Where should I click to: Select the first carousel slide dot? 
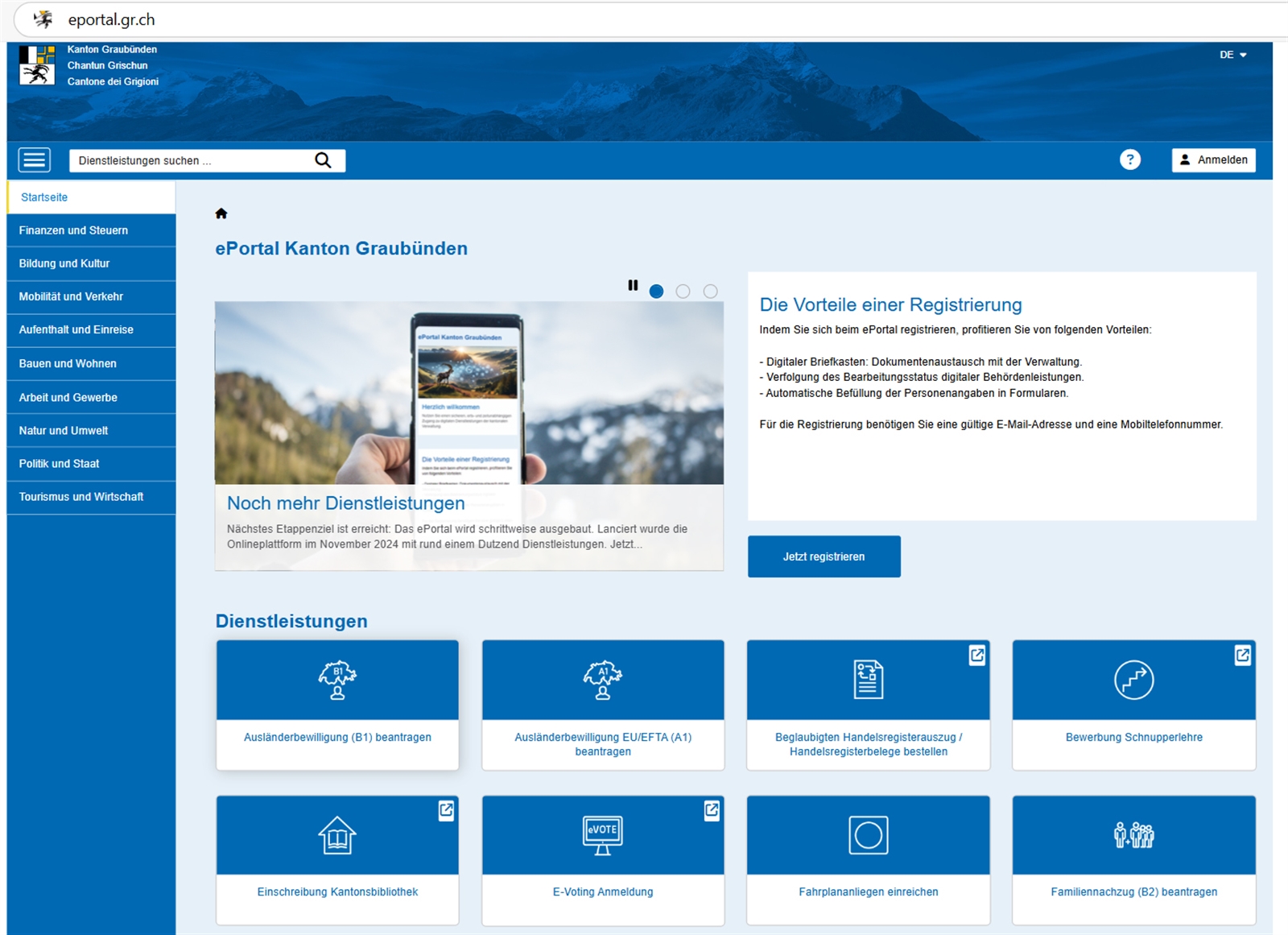[x=657, y=292]
